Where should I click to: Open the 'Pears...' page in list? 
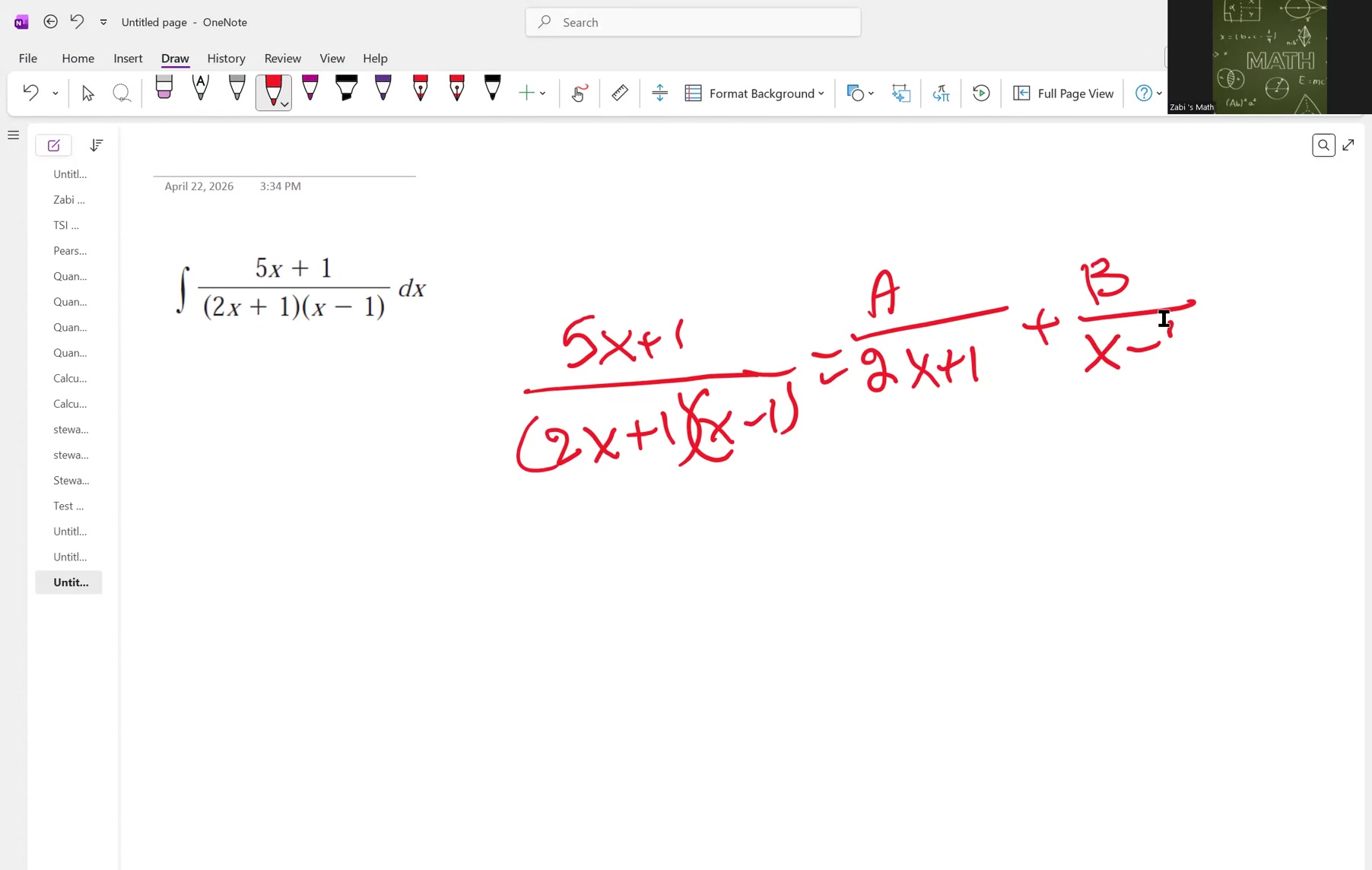69,251
